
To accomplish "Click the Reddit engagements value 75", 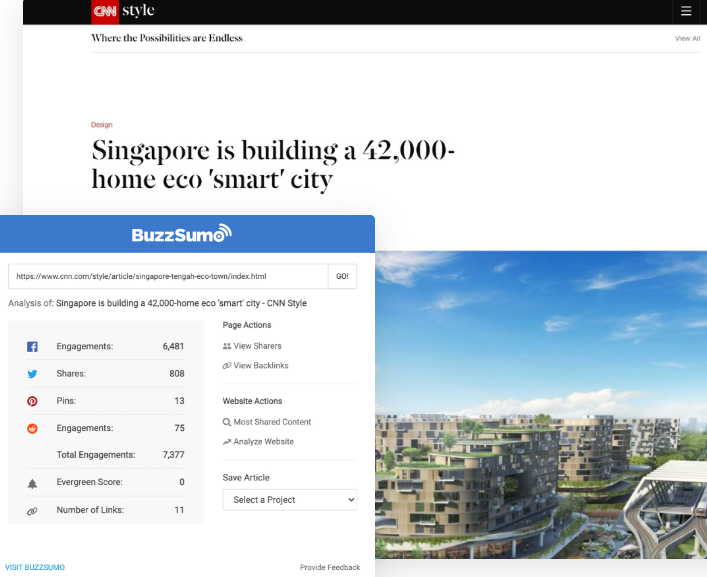I will 179,428.
